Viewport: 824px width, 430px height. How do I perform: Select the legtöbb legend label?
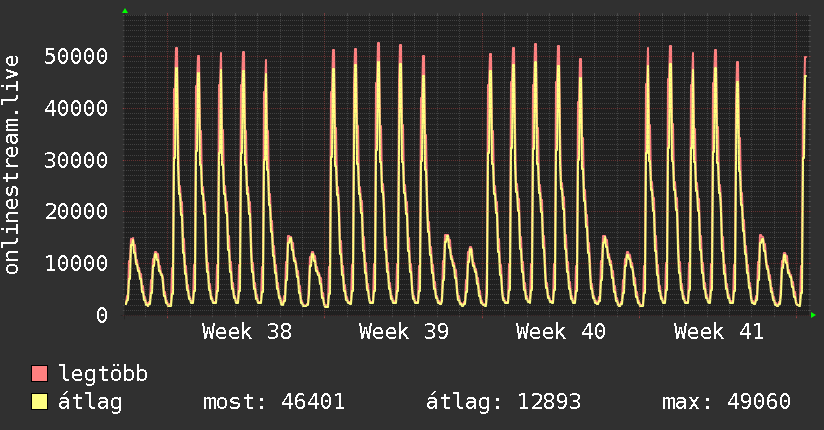coord(103,373)
